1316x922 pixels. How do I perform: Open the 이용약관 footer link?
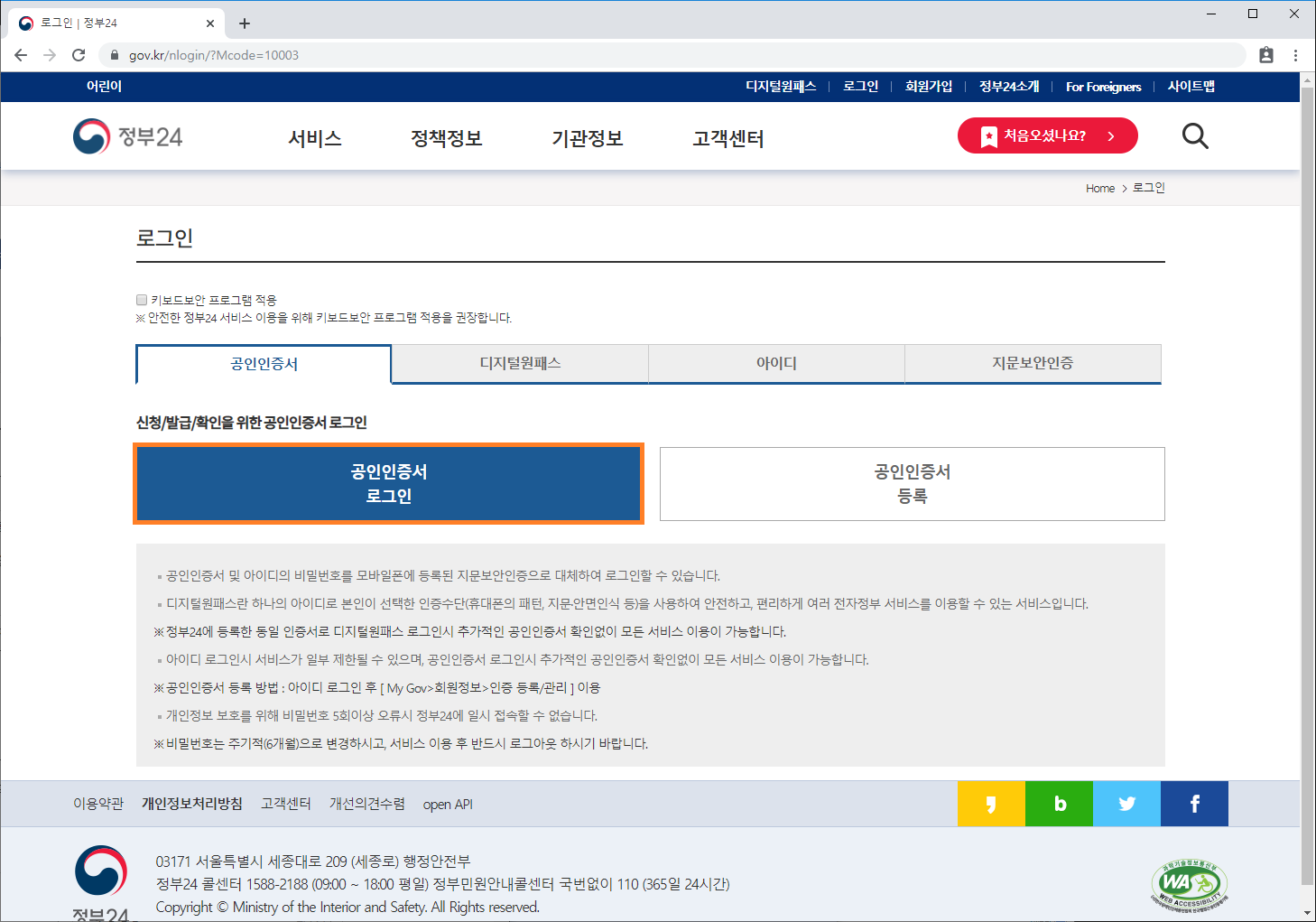tap(98, 804)
